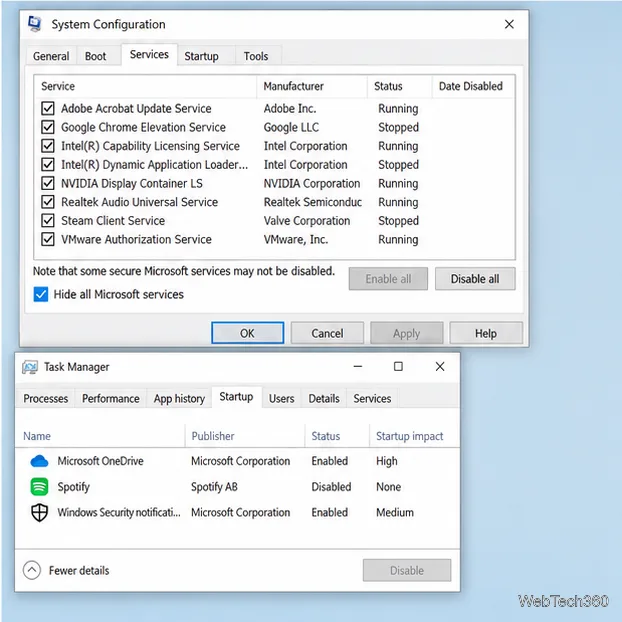Open the Users tab
622x622 pixels.
pyautogui.click(x=282, y=399)
